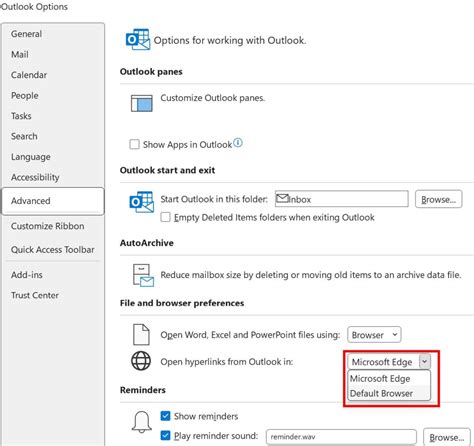Click the Outlook panes layout icon
The width and height of the screenshot is (474, 446).
(x=142, y=103)
